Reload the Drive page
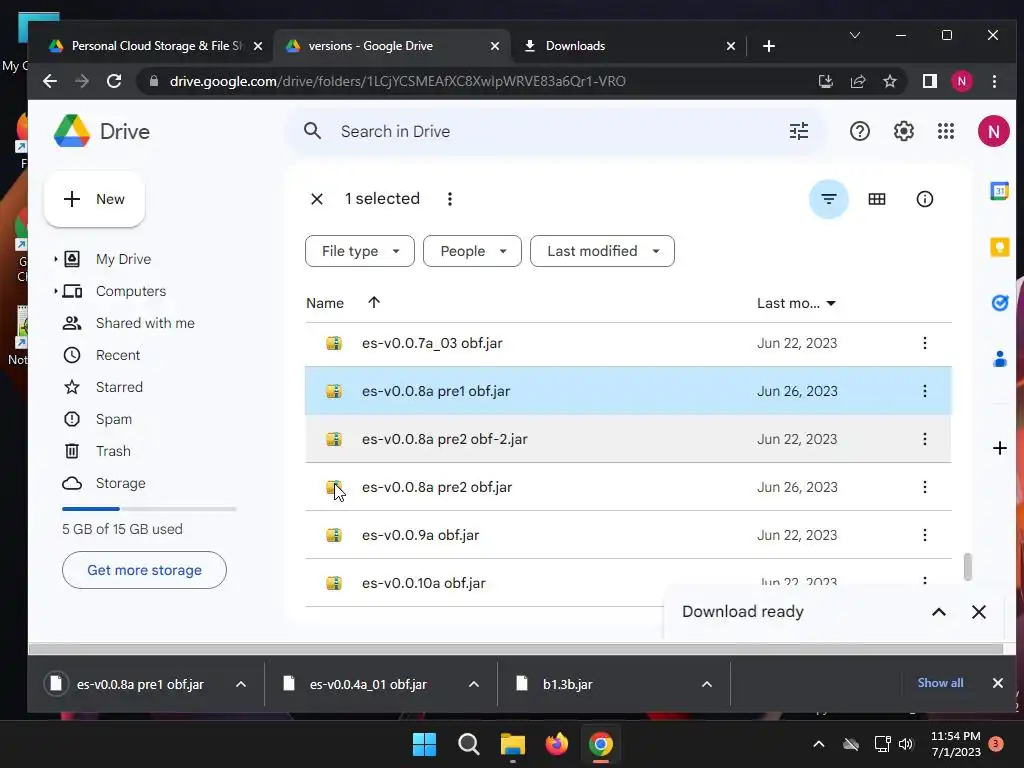This screenshot has width=1024, height=768. click(114, 81)
